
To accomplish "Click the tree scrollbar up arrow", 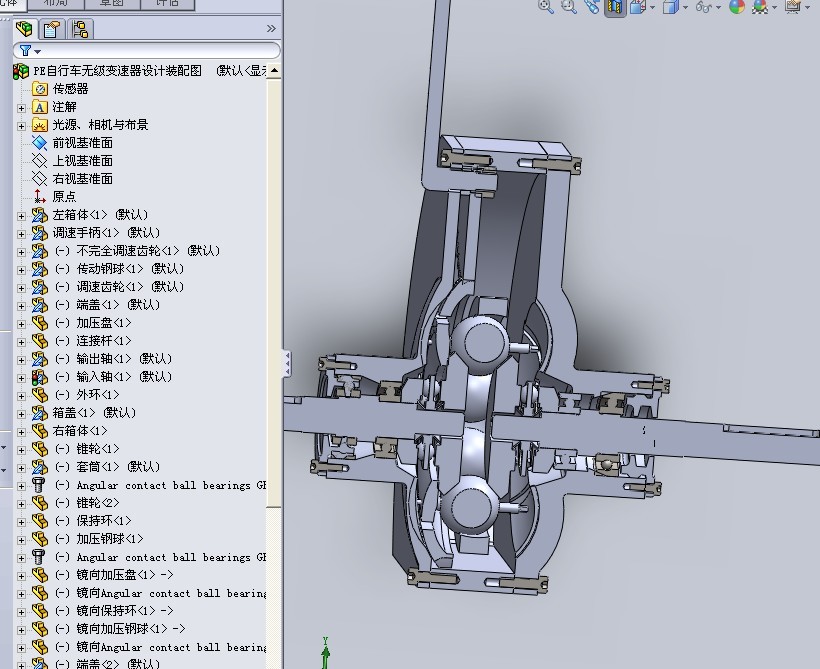I will [x=275, y=70].
